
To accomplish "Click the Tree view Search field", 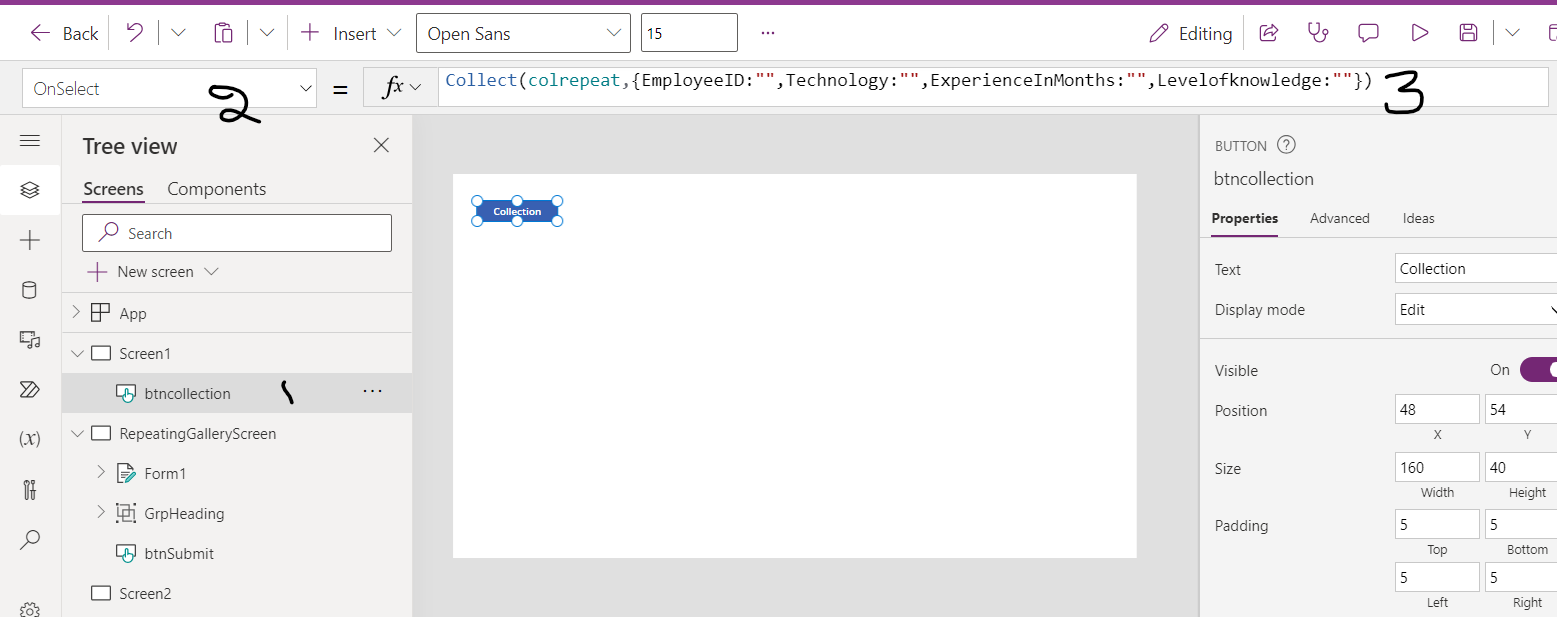I will pos(237,233).
